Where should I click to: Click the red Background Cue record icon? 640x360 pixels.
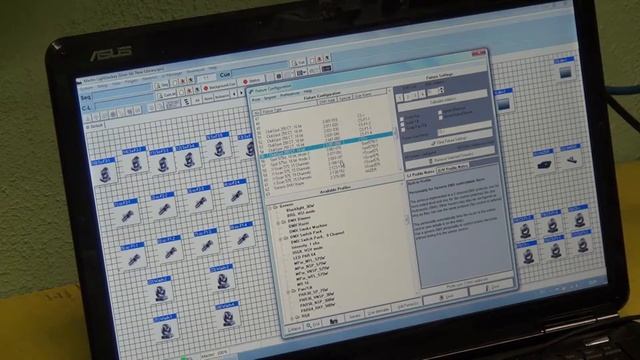tap(206, 88)
